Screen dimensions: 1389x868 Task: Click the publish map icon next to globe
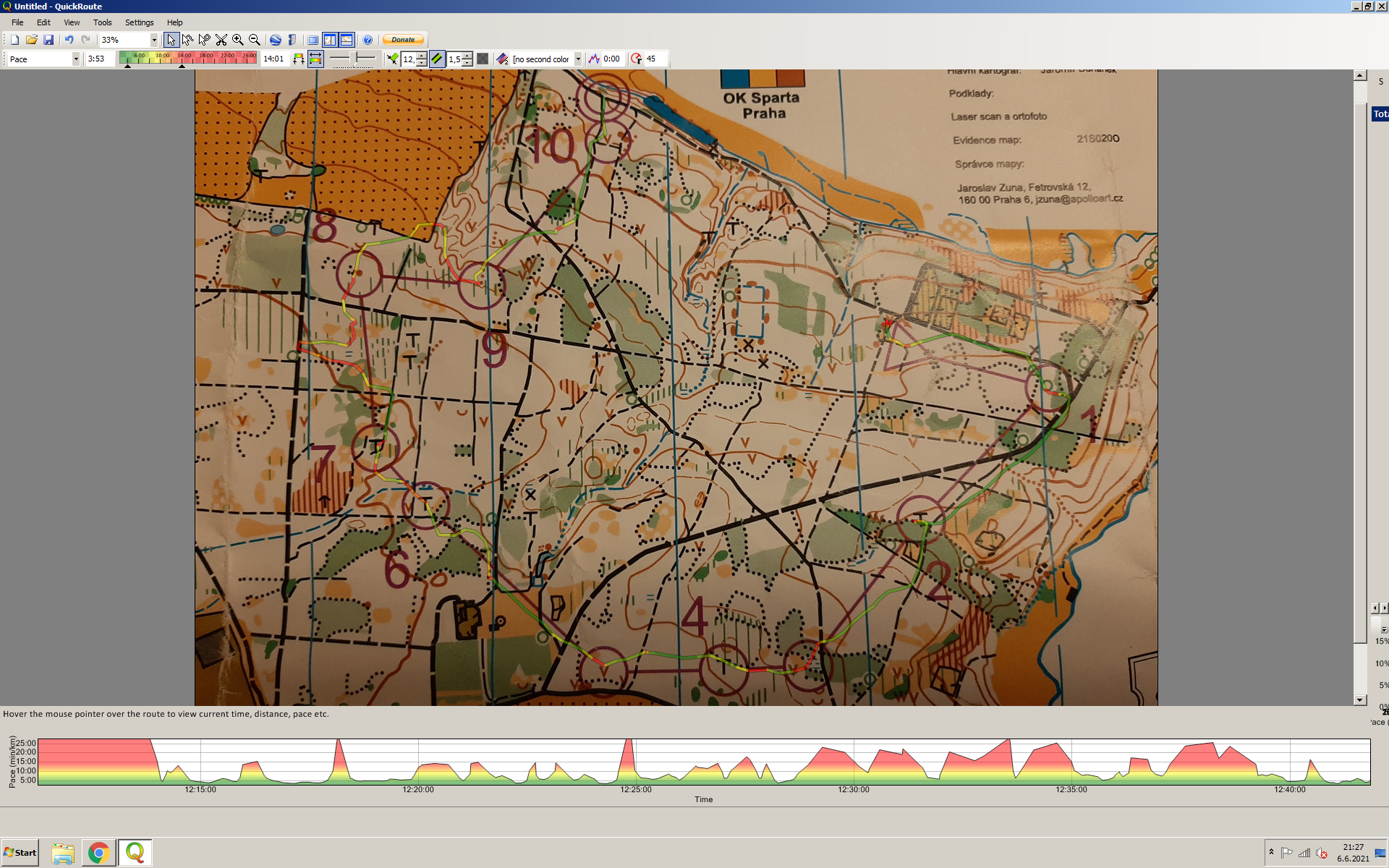[292, 40]
